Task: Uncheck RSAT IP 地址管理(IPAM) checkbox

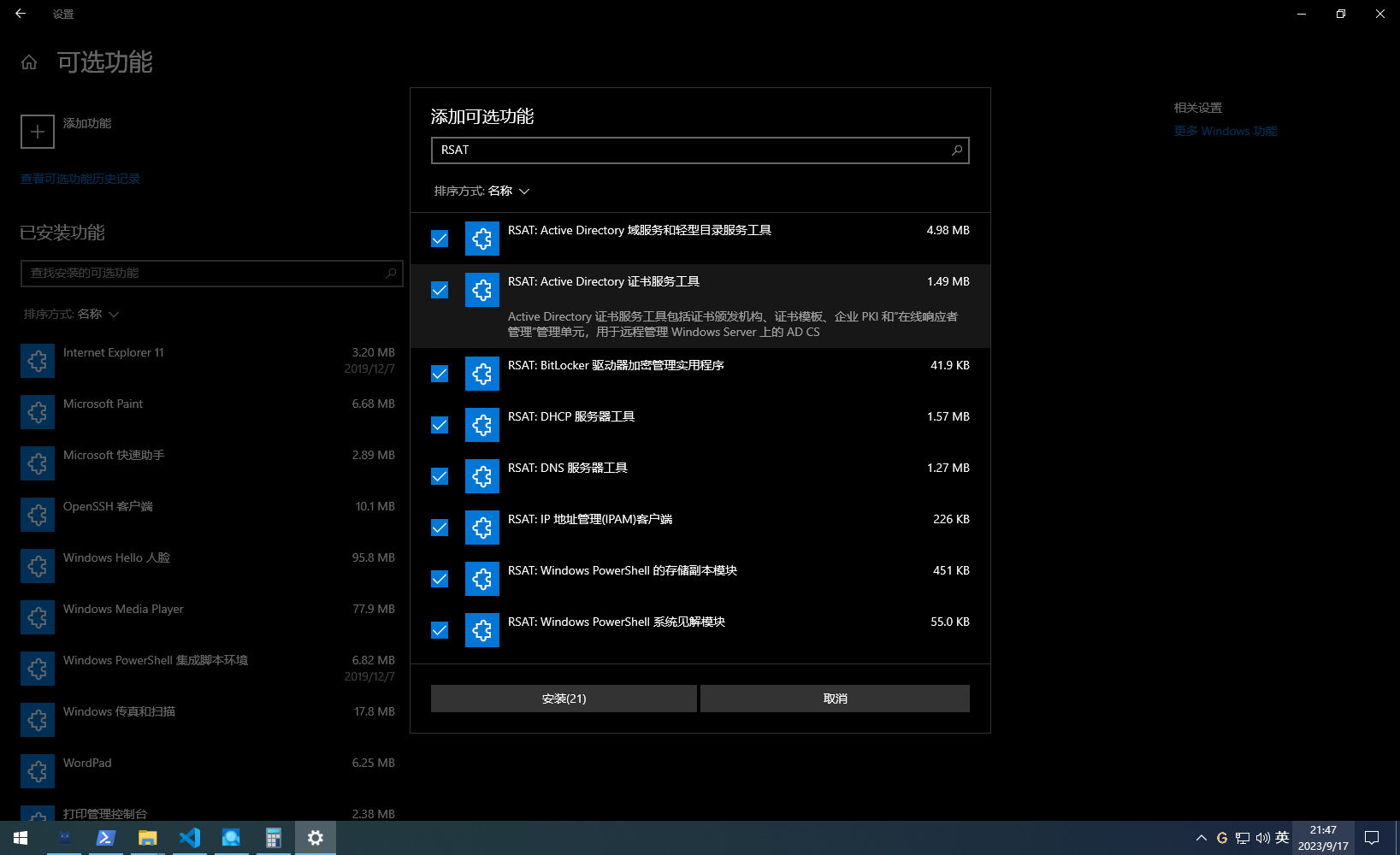Action: (x=440, y=528)
